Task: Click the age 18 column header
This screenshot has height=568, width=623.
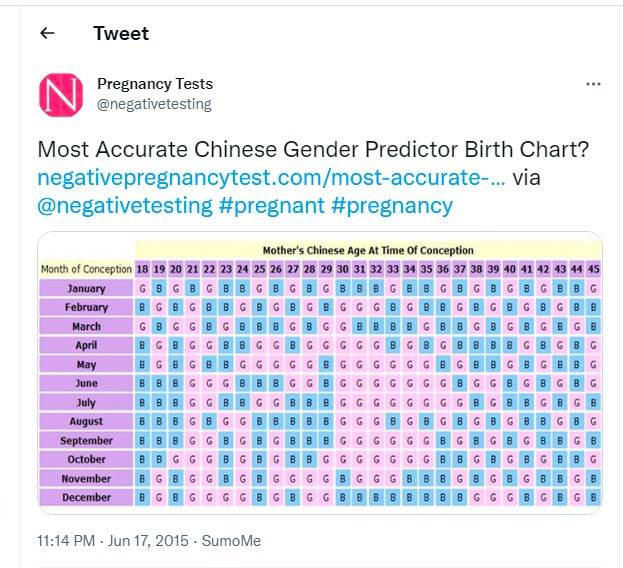Action: (143, 269)
